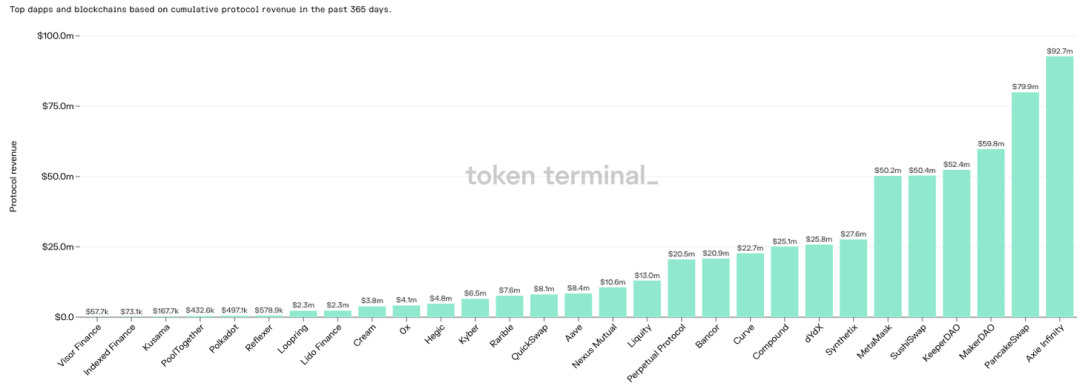
Task: Select the PancakeSwap revenue bar
Action: (1025, 204)
